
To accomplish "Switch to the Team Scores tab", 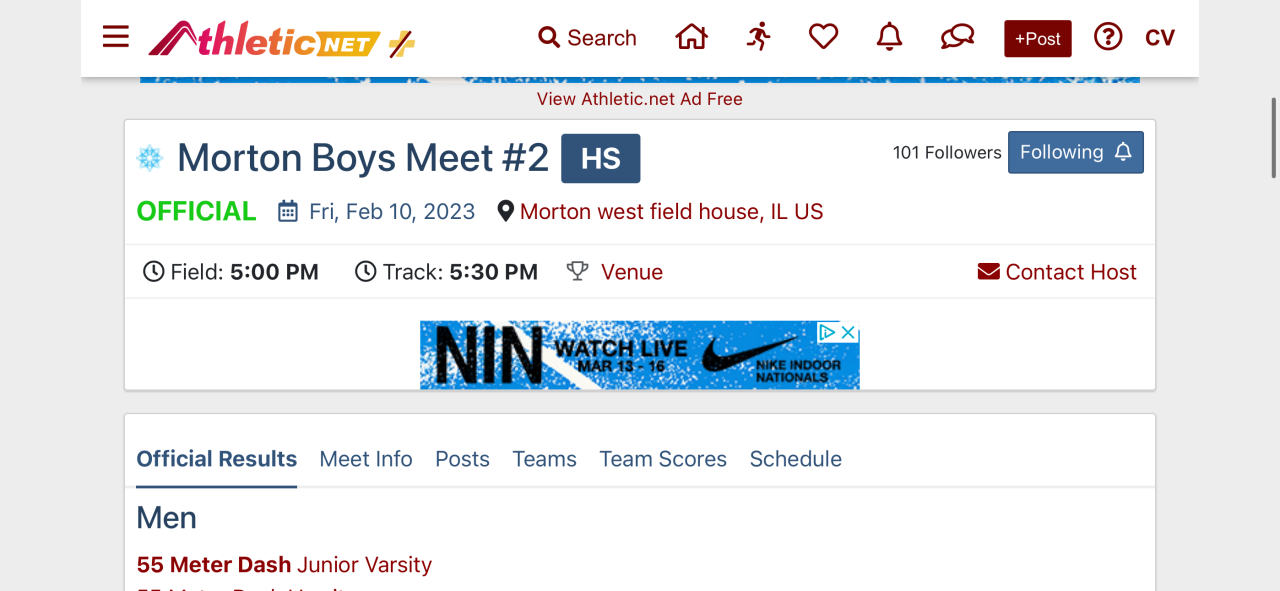I will point(663,459).
